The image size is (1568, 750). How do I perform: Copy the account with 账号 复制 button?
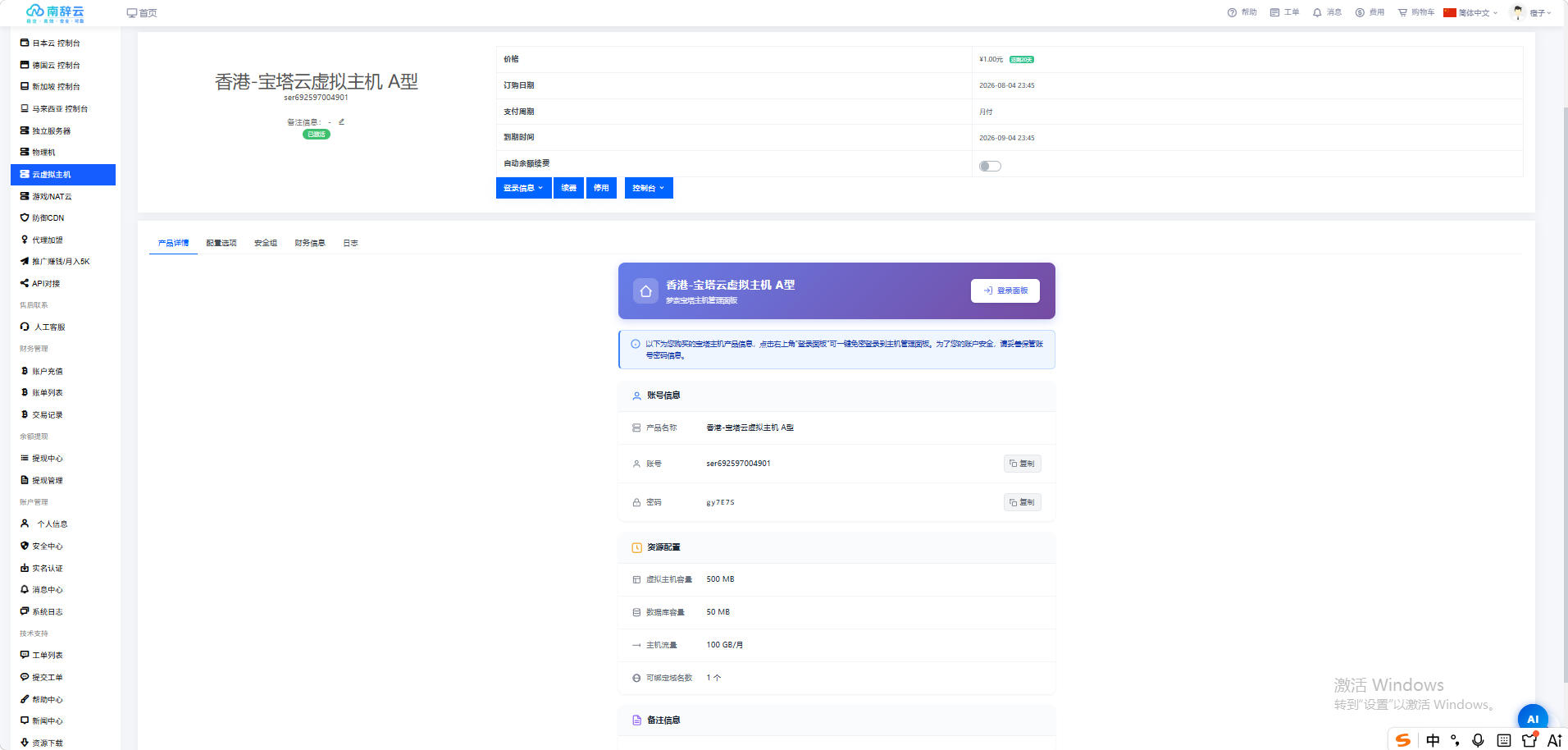pyautogui.click(x=1023, y=464)
